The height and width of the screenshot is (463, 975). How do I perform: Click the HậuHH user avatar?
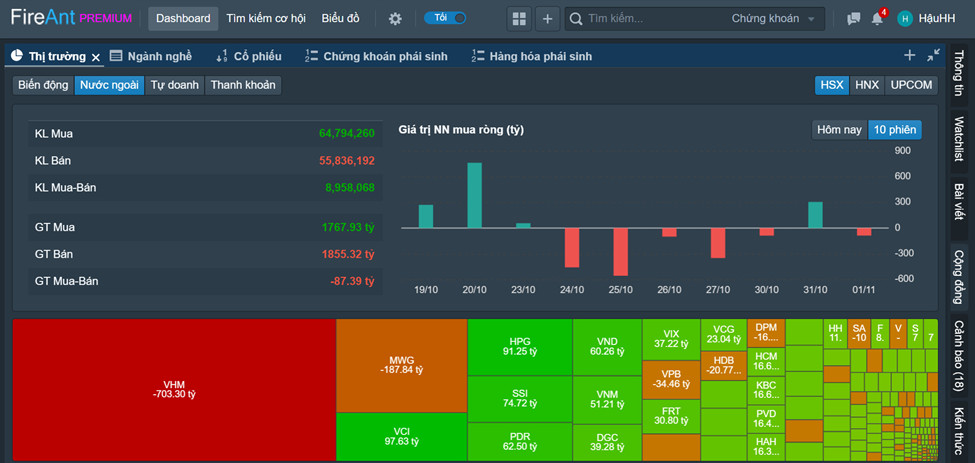[x=905, y=19]
